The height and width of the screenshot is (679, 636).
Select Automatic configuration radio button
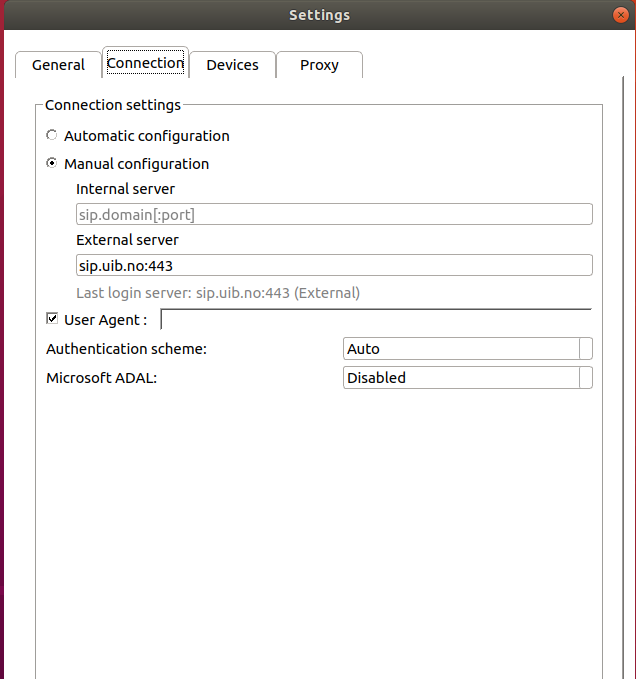52,136
